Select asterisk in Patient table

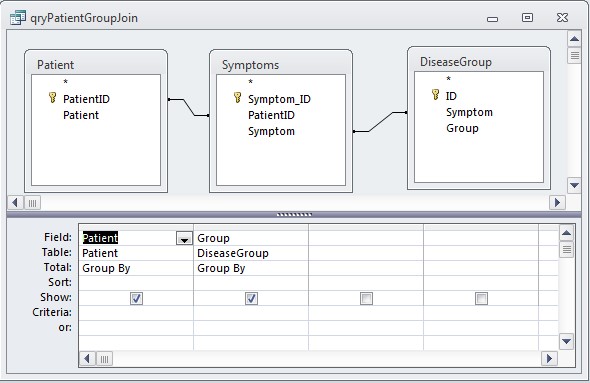pyautogui.click(x=65, y=82)
